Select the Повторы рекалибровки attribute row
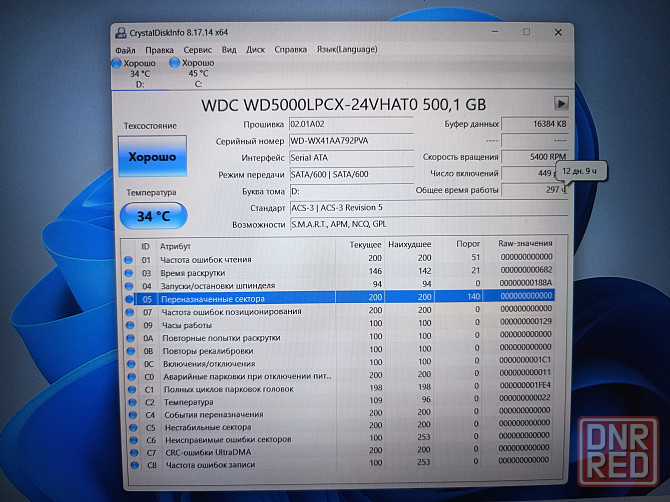 point(341,349)
